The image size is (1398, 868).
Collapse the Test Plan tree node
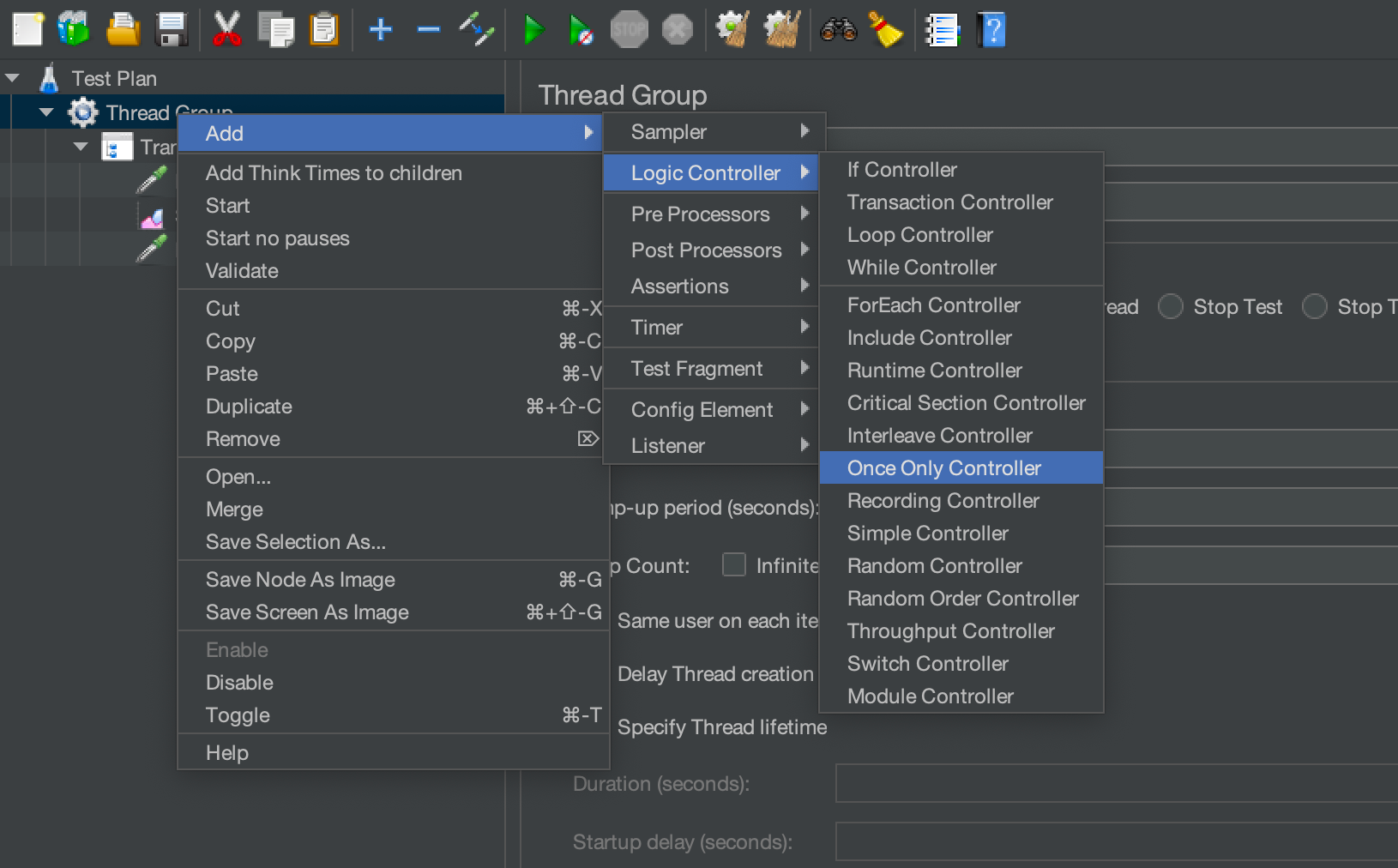(x=13, y=78)
